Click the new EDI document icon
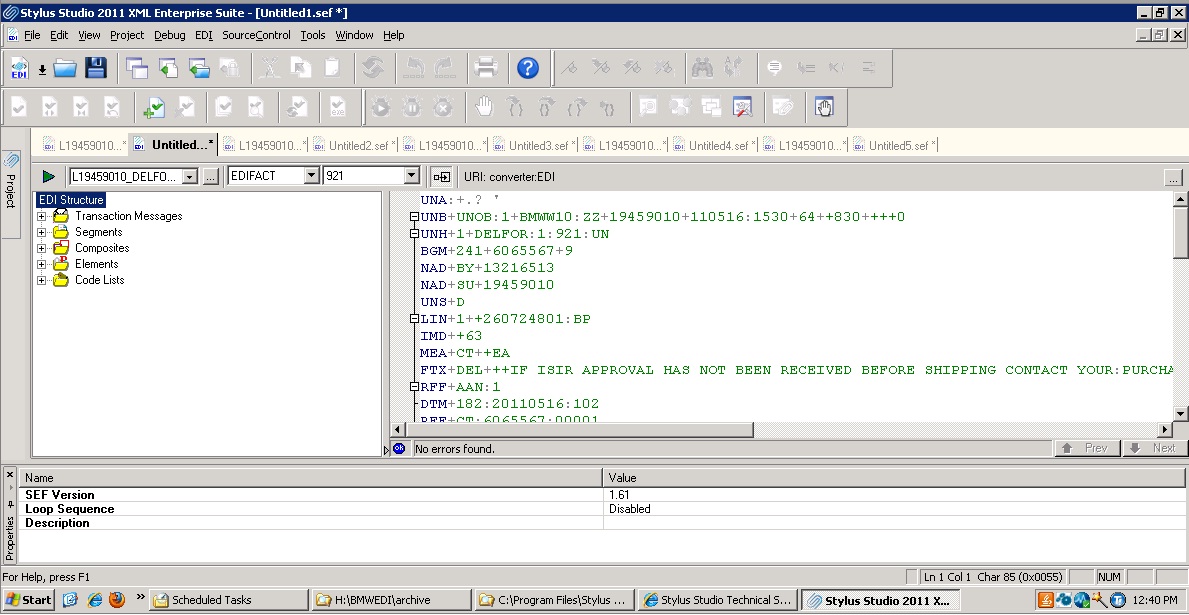Image resolution: width=1189 pixels, height=615 pixels. click(x=19, y=68)
